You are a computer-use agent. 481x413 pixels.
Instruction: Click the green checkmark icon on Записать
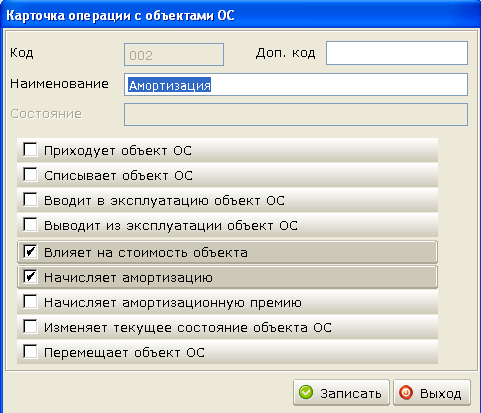coord(306,392)
